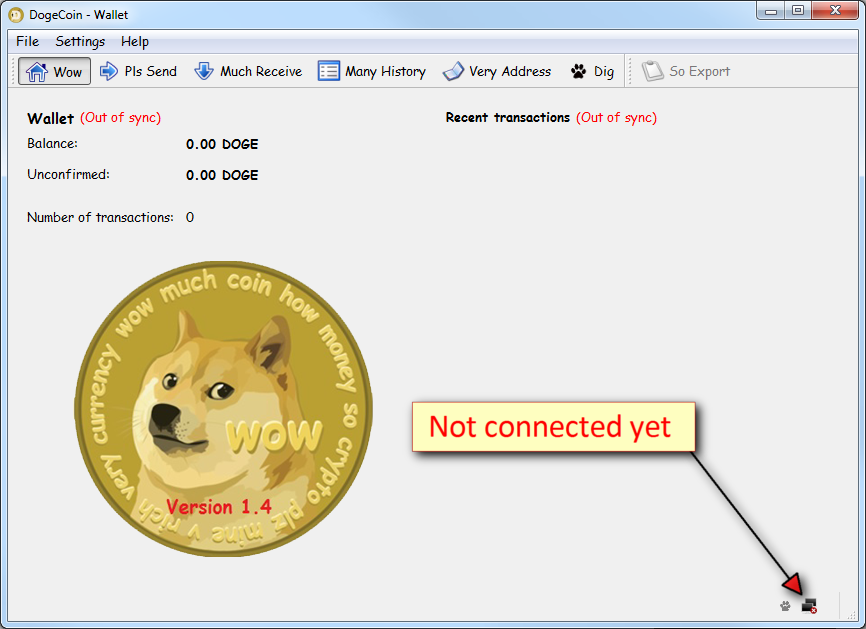Click the So Export clipboard icon
Screen dimensions: 866x629
click(653, 71)
